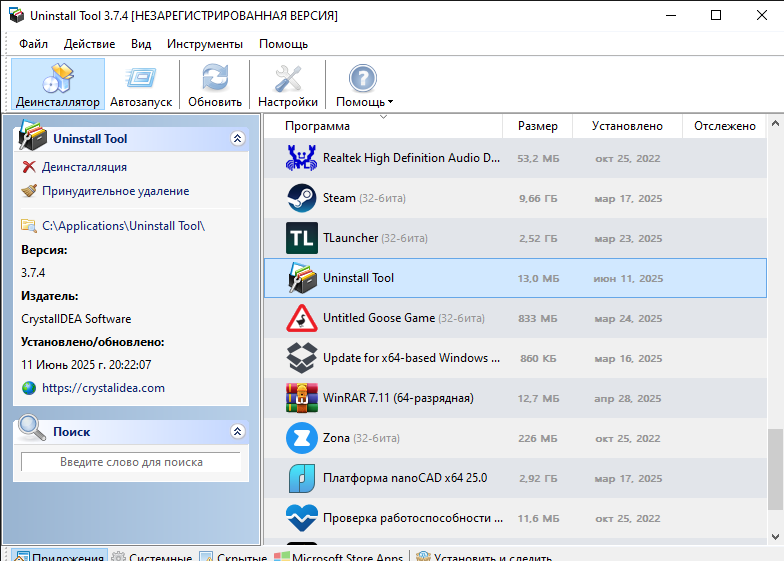This screenshot has height=561, width=784.
Task: Open the Помощь menu in menu bar
Action: pyautogui.click(x=284, y=44)
